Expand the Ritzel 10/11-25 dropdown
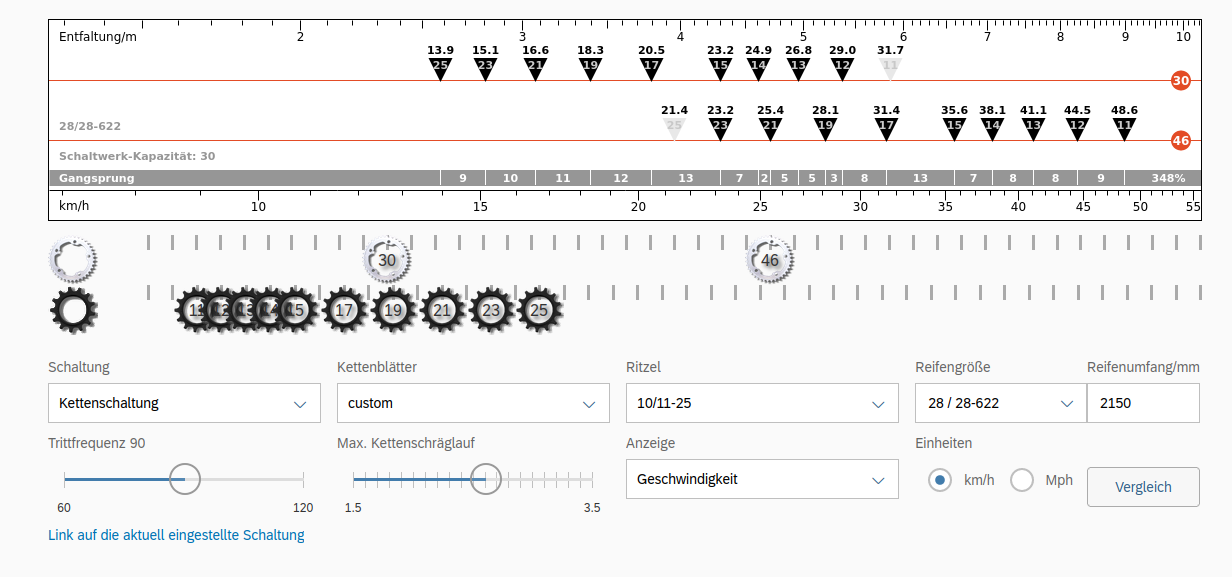The height and width of the screenshot is (577, 1232). [762, 403]
